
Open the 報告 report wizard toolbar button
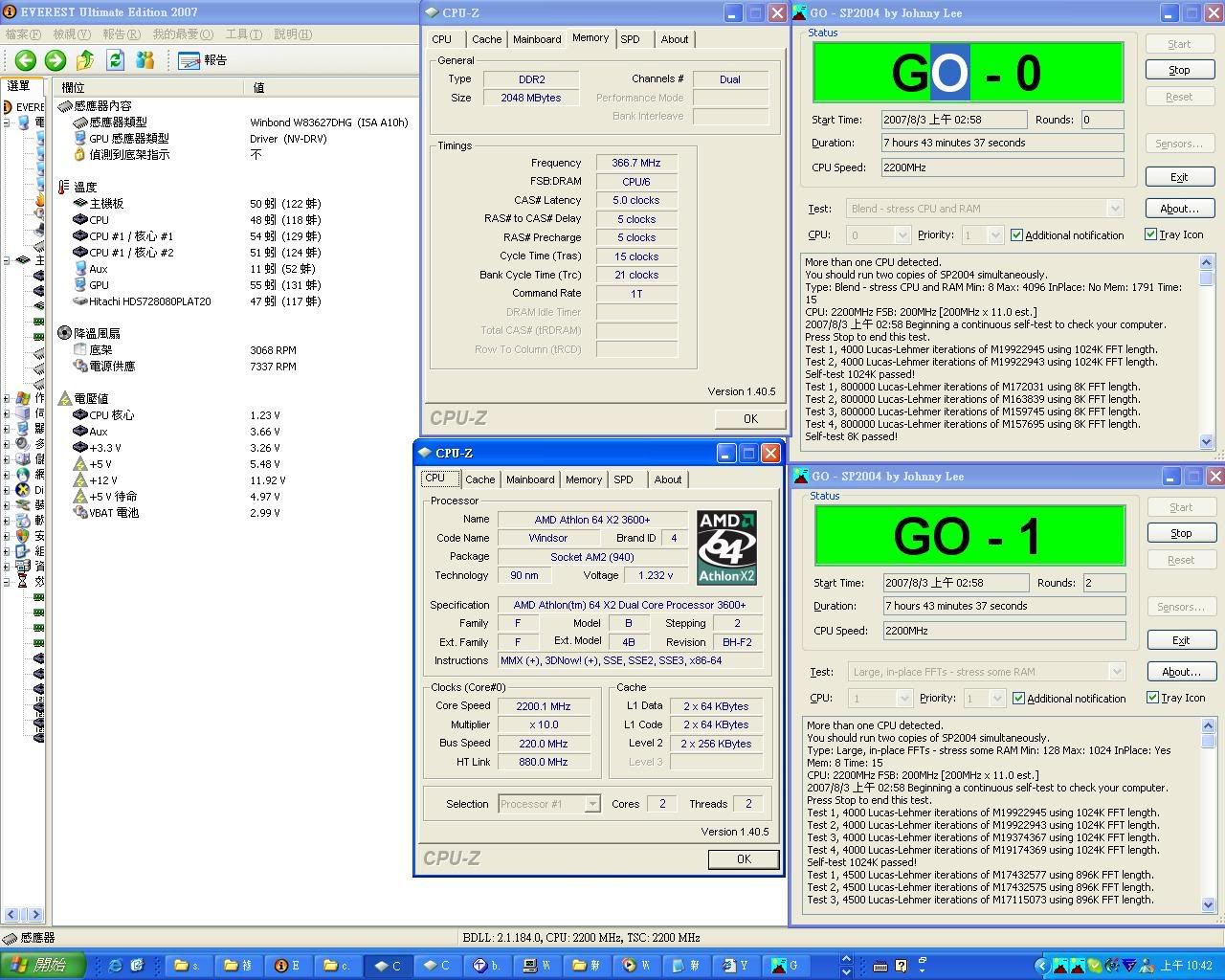pyautogui.click(x=203, y=60)
